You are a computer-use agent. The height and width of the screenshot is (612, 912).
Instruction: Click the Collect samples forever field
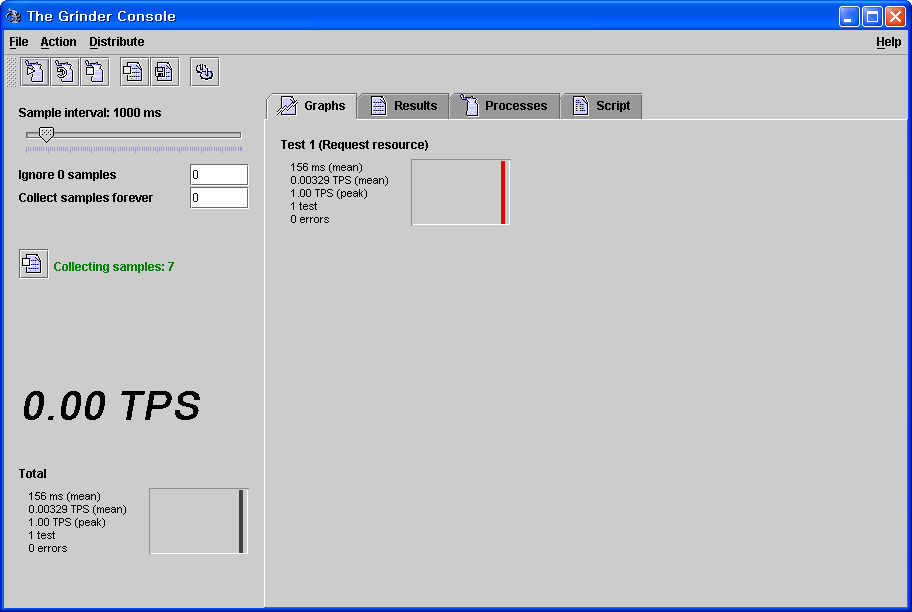219,198
